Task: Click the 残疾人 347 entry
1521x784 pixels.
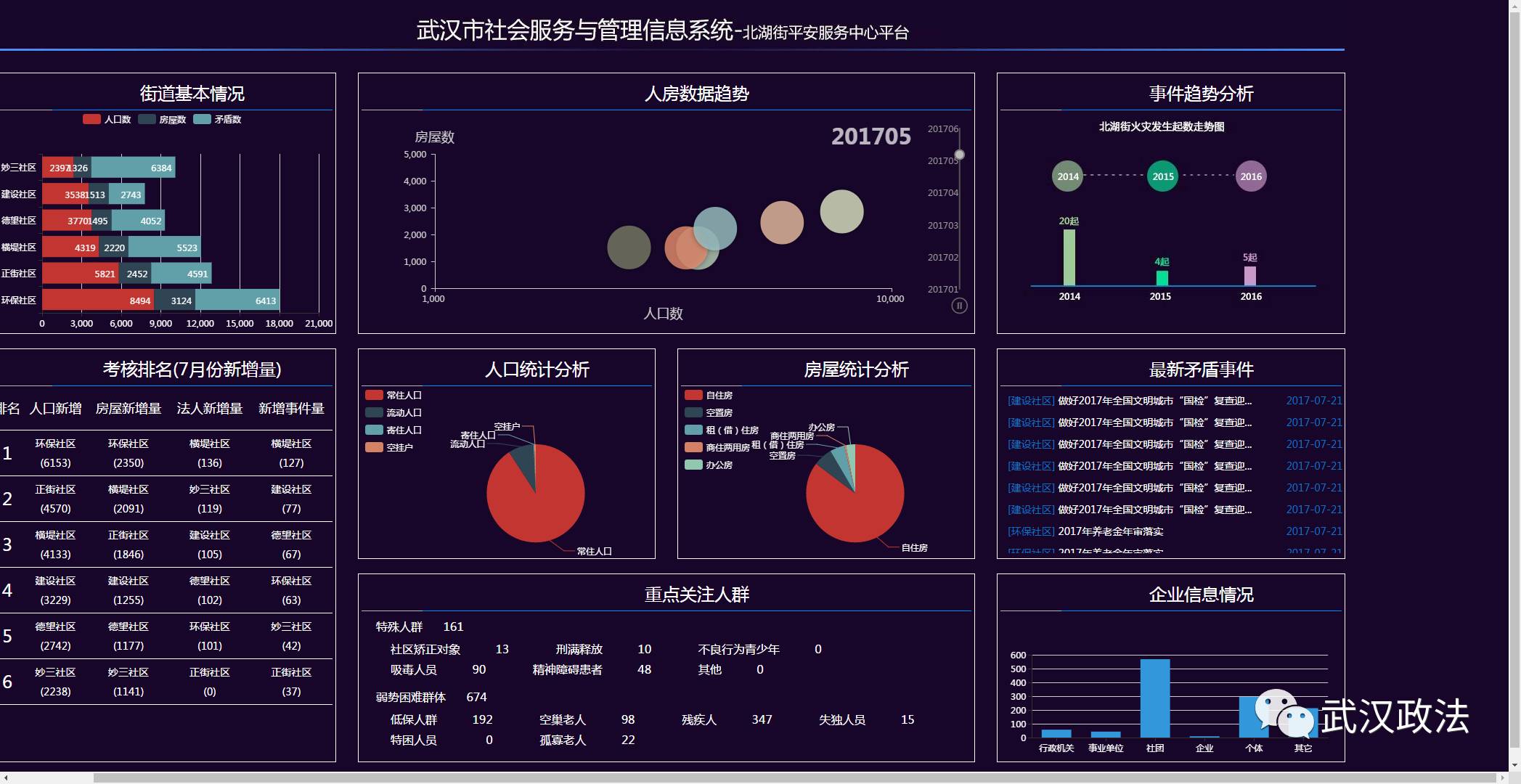Action: pos(727,719)
